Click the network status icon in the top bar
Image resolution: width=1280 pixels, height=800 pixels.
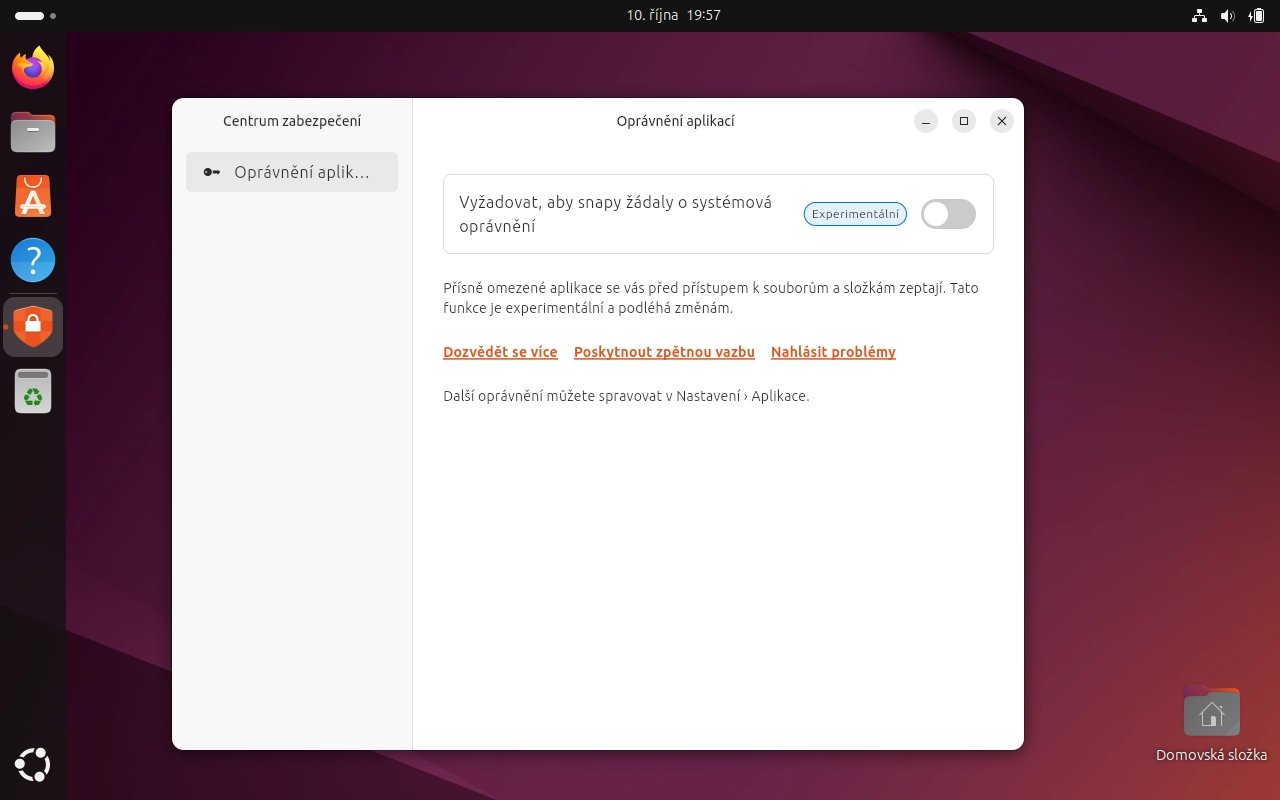1200,16
